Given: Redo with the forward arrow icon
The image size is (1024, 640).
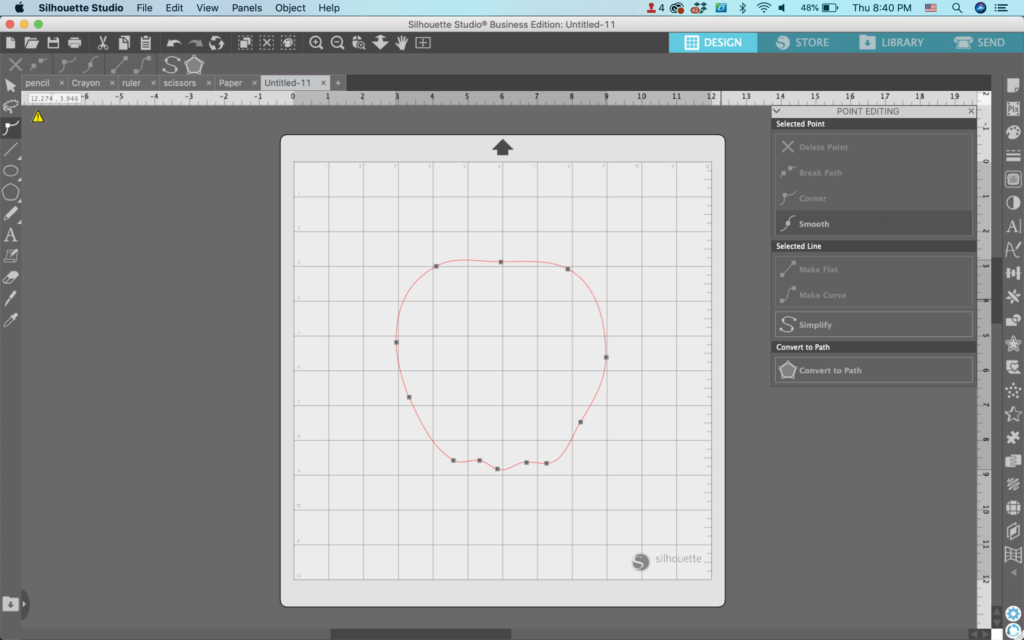Looking at the screenshot, I should (x=195, y=43).
